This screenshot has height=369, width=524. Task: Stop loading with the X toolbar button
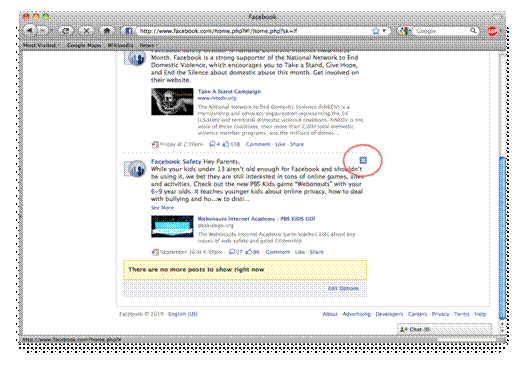click(x=86, y=31)
